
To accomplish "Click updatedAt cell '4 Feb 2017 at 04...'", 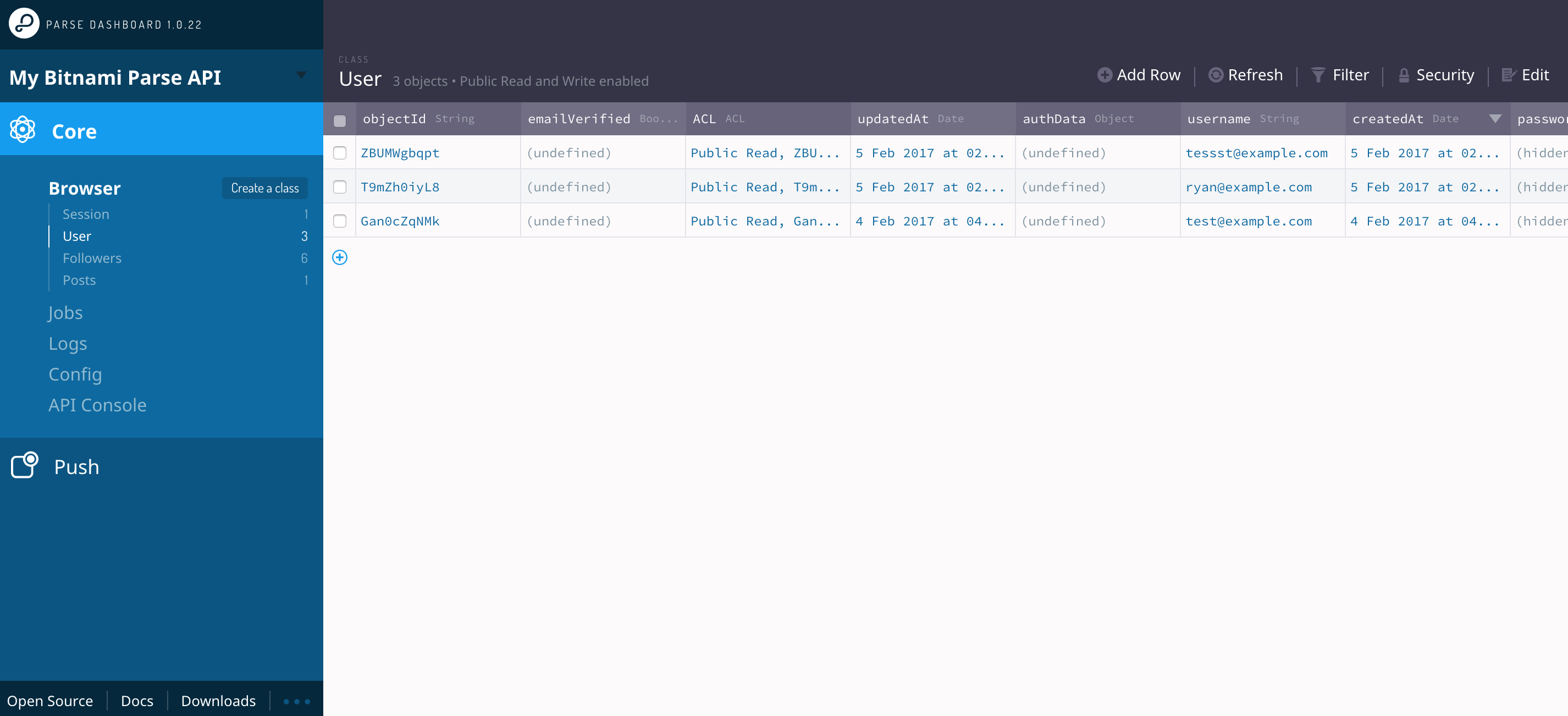I will pyautogui.click(x=933, y=221).
